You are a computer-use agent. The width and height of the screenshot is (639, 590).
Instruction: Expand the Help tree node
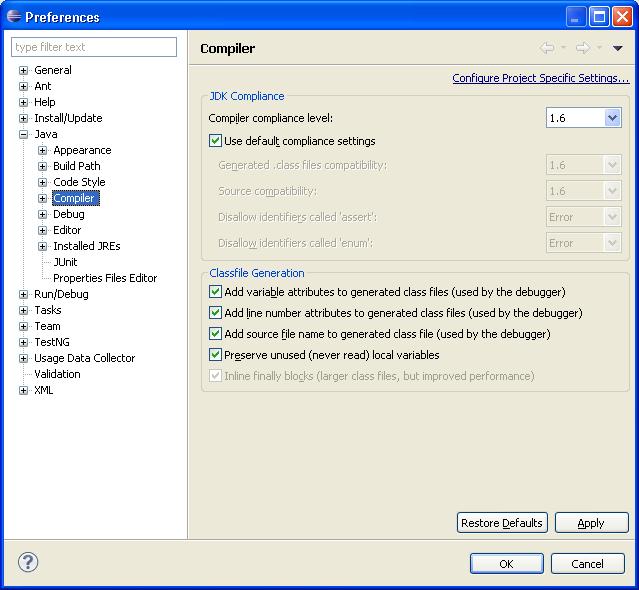[x=23, y=102]
